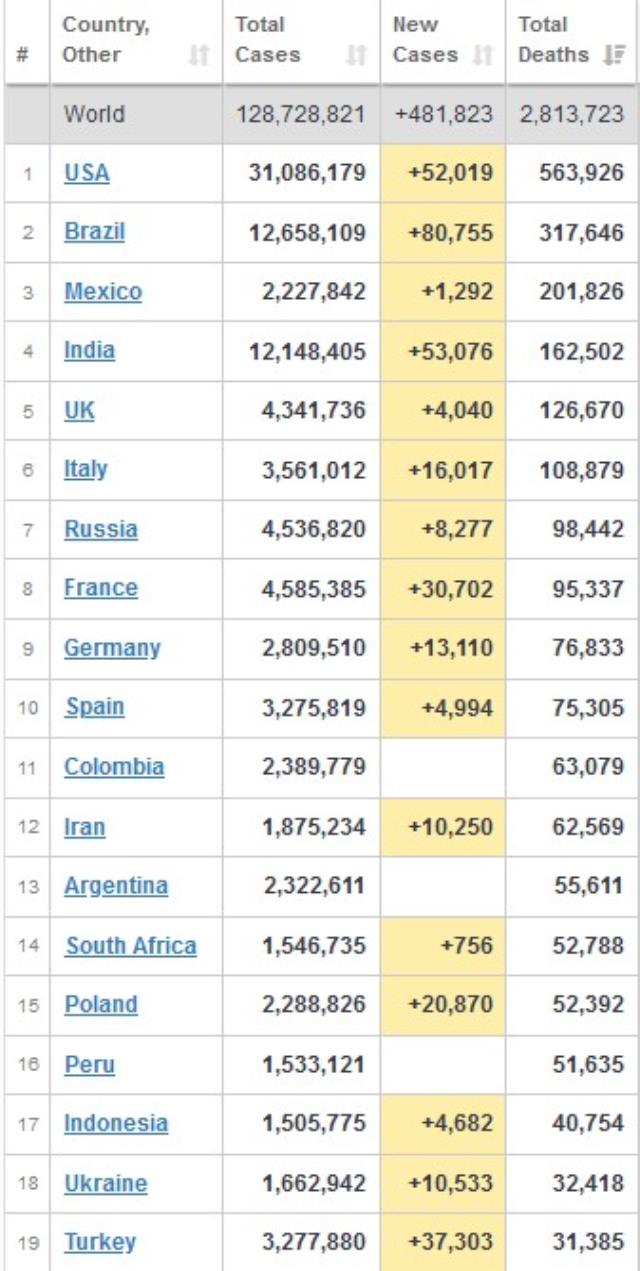Follow the UK country link
The image size is (640, 1271).
[80, 410]
